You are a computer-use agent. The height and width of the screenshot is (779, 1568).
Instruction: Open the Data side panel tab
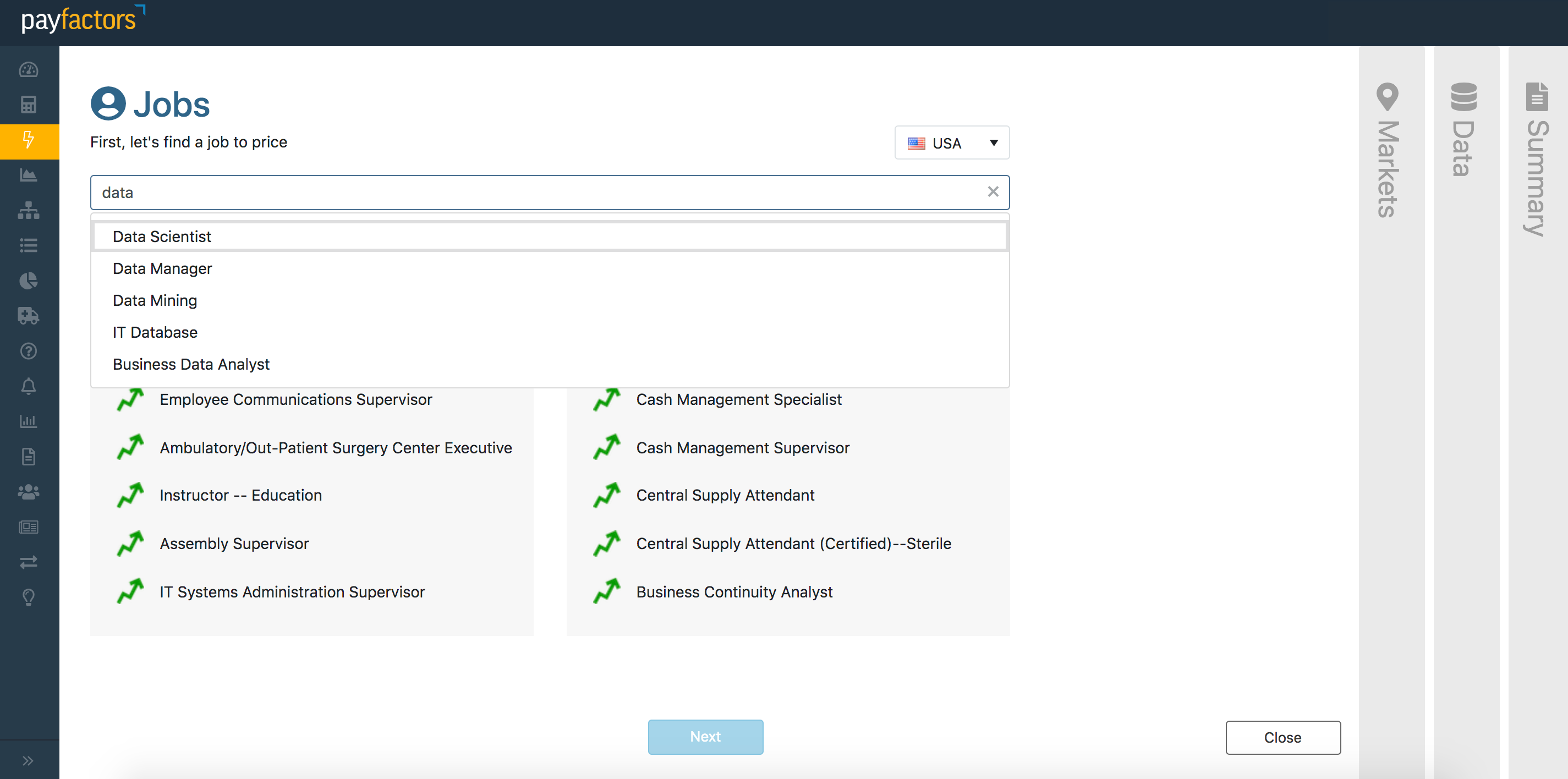click(1466, 412)
